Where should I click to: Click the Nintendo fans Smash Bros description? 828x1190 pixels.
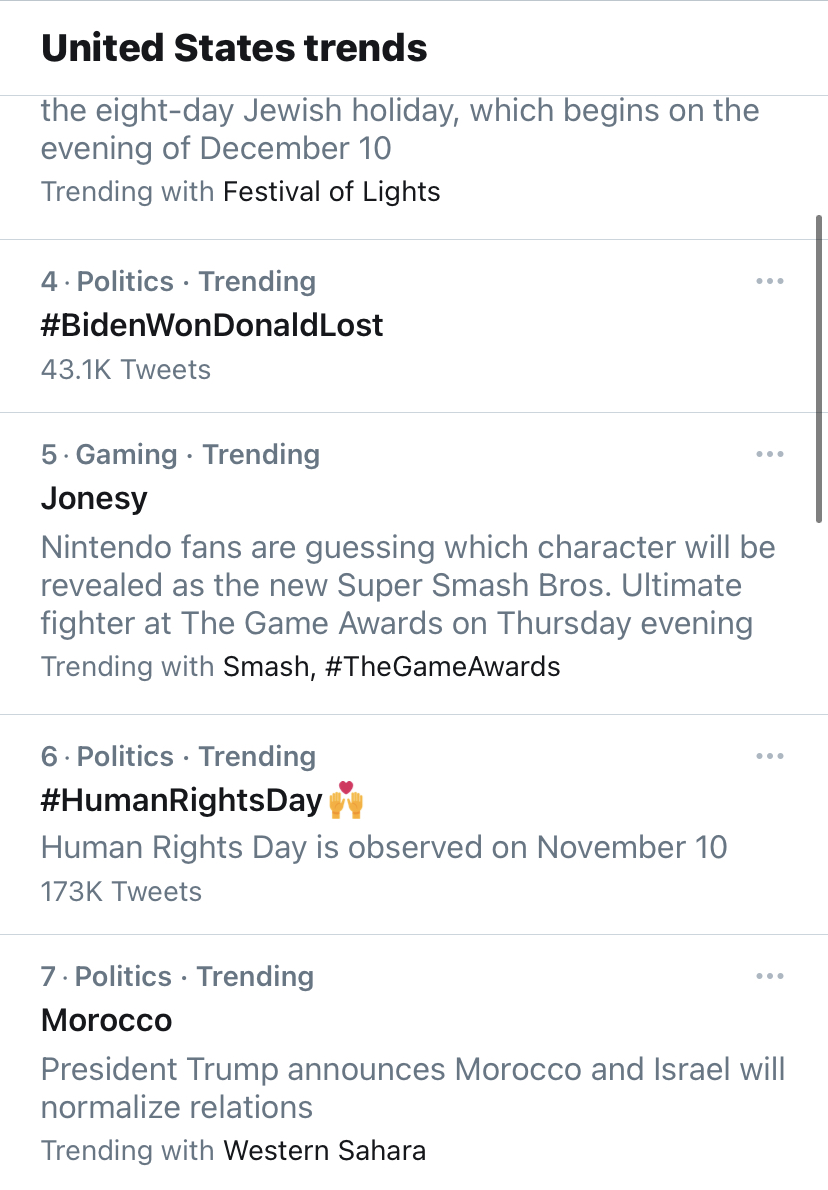[x=408, y=585]
